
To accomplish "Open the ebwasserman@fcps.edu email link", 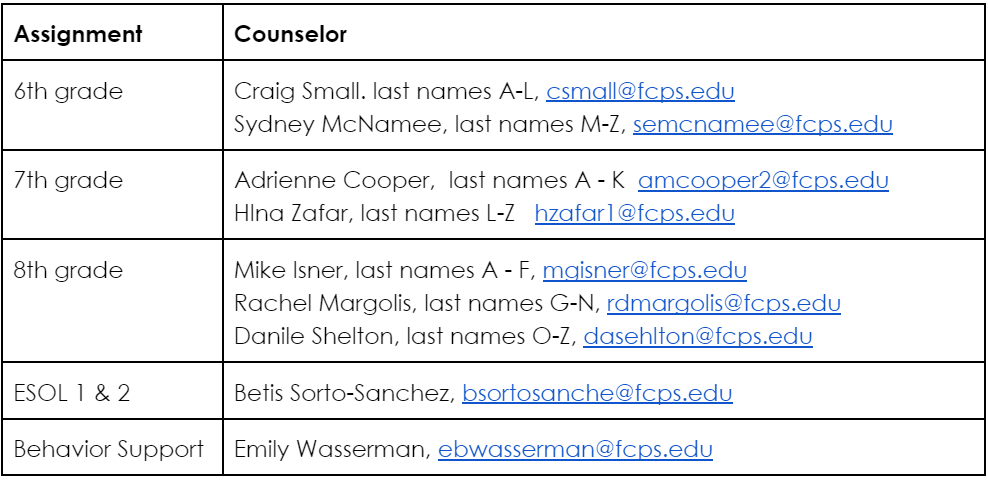I will pos(575,450).
